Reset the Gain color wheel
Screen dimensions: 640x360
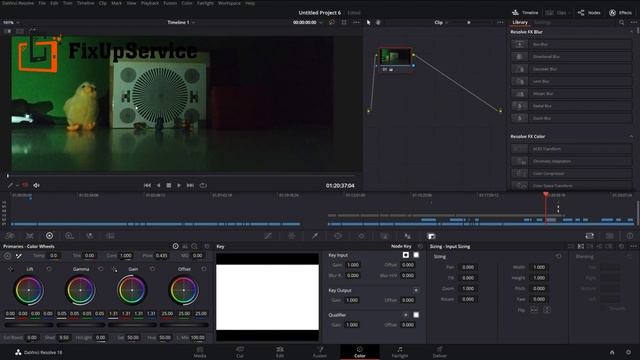tap(152, 269)
